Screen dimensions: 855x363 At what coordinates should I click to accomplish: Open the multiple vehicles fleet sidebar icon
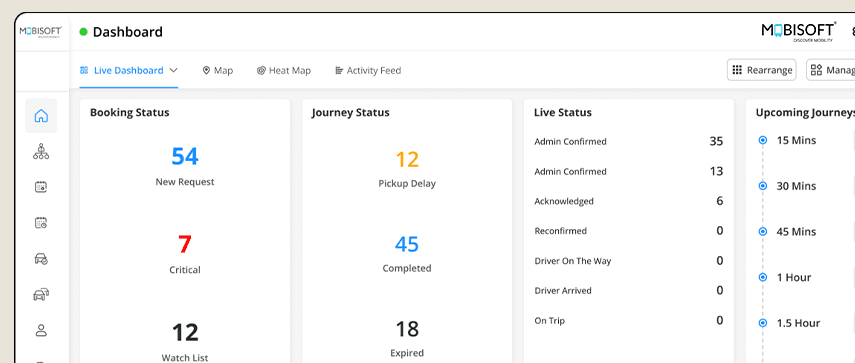pyautogui.click(x=41, y=295)
